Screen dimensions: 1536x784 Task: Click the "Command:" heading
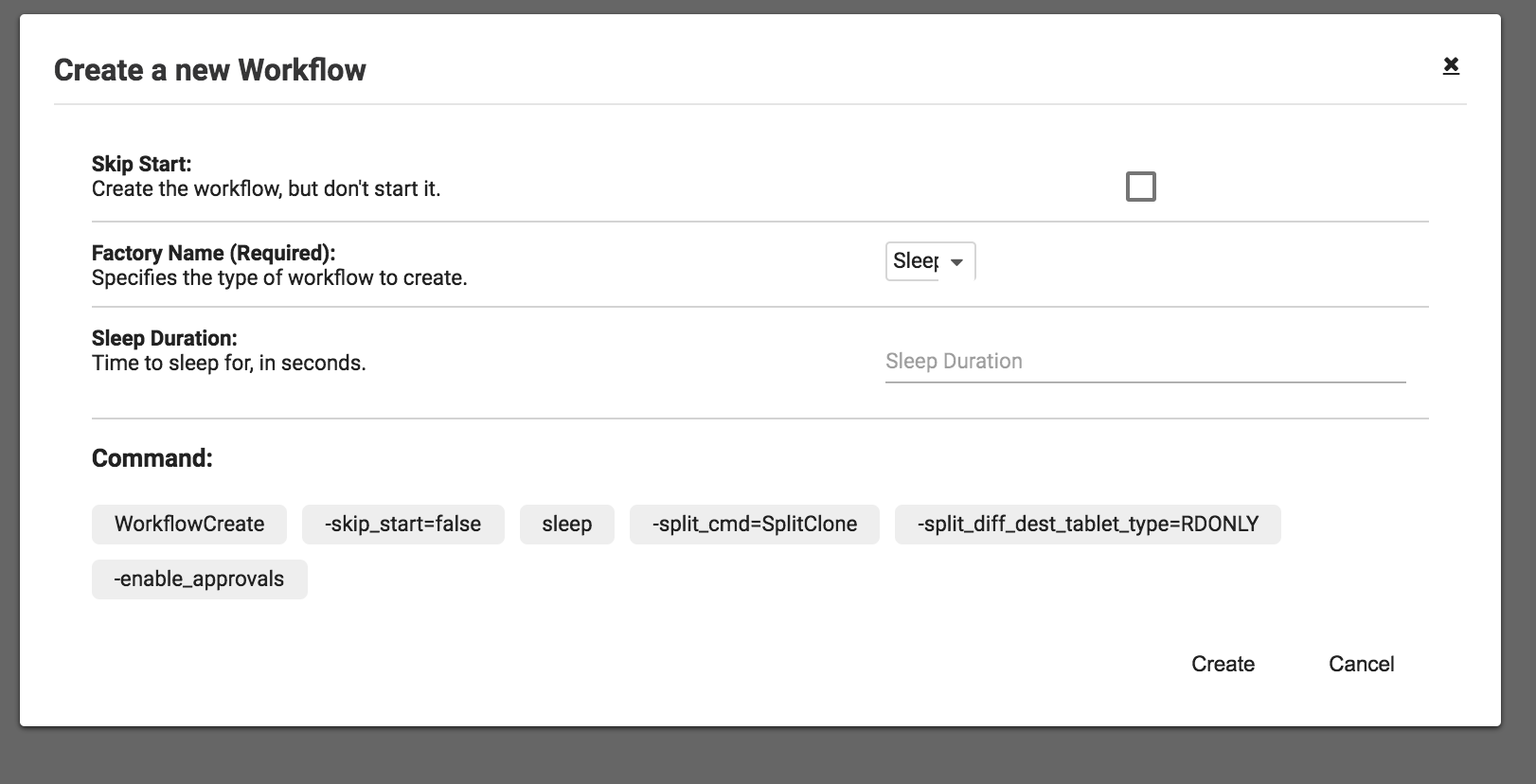click(x=152, y=458)
